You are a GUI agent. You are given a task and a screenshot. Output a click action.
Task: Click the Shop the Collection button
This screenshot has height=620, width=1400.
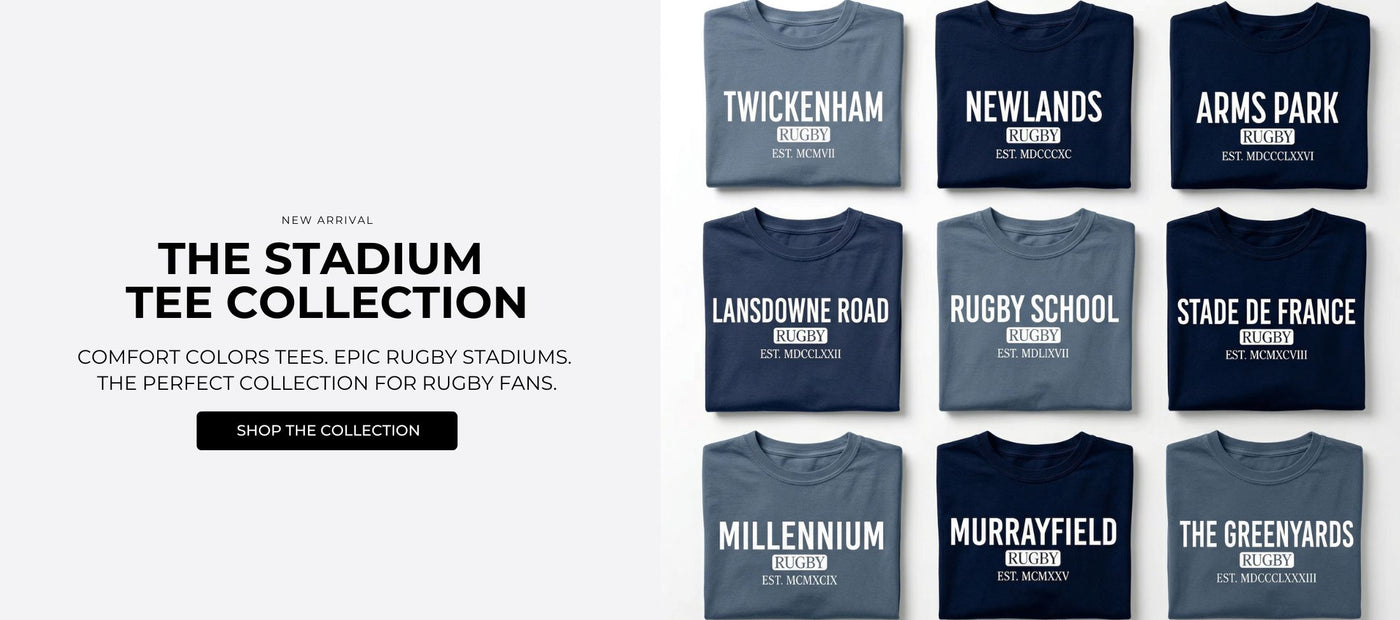click(327, 431)
